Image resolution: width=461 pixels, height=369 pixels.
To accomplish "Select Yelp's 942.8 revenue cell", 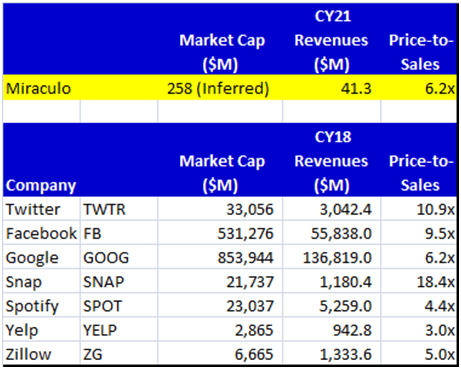I will (x=331, y=330).
